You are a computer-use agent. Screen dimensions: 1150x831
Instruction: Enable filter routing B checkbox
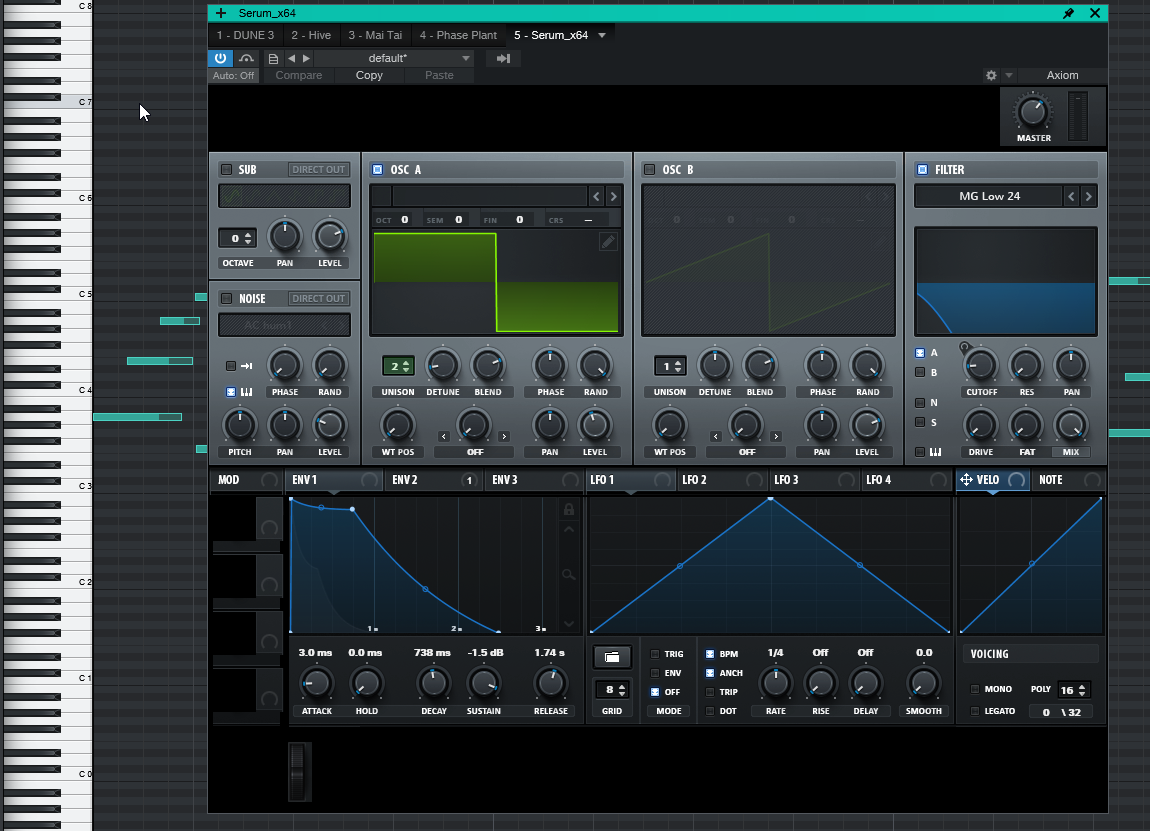[920, 373]
